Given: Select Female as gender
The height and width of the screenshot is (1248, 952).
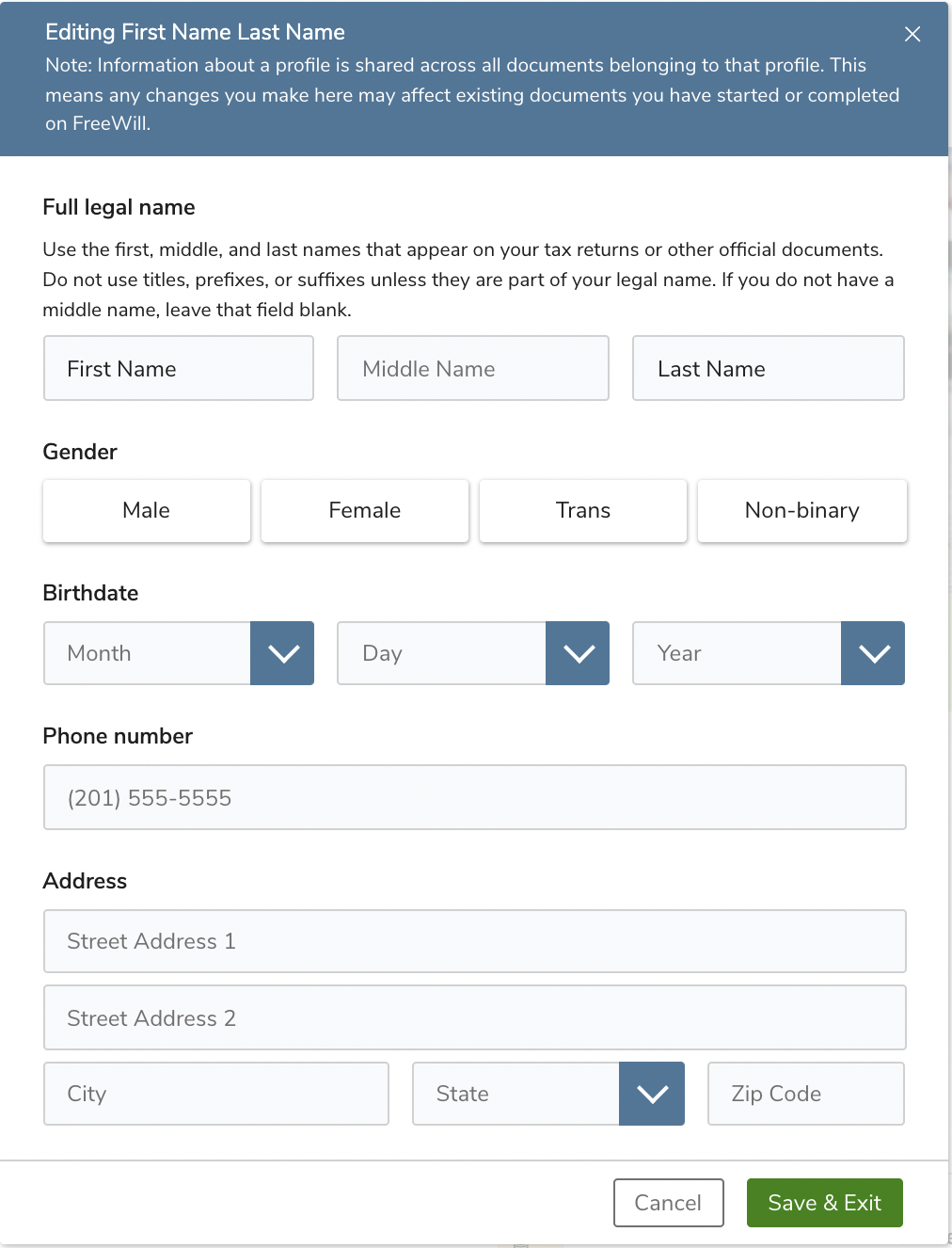Looking at the screenshot, I should [364, 510].
